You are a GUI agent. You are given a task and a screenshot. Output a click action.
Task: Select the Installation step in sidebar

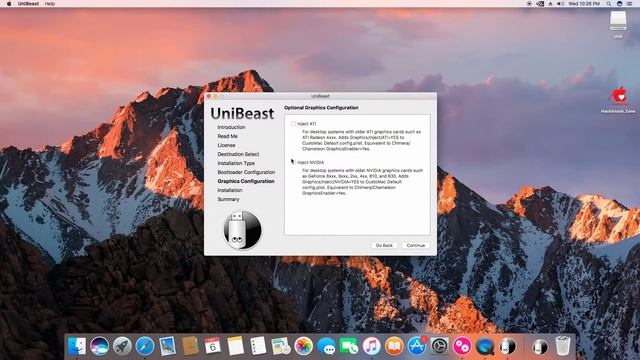tap(230, 190)
